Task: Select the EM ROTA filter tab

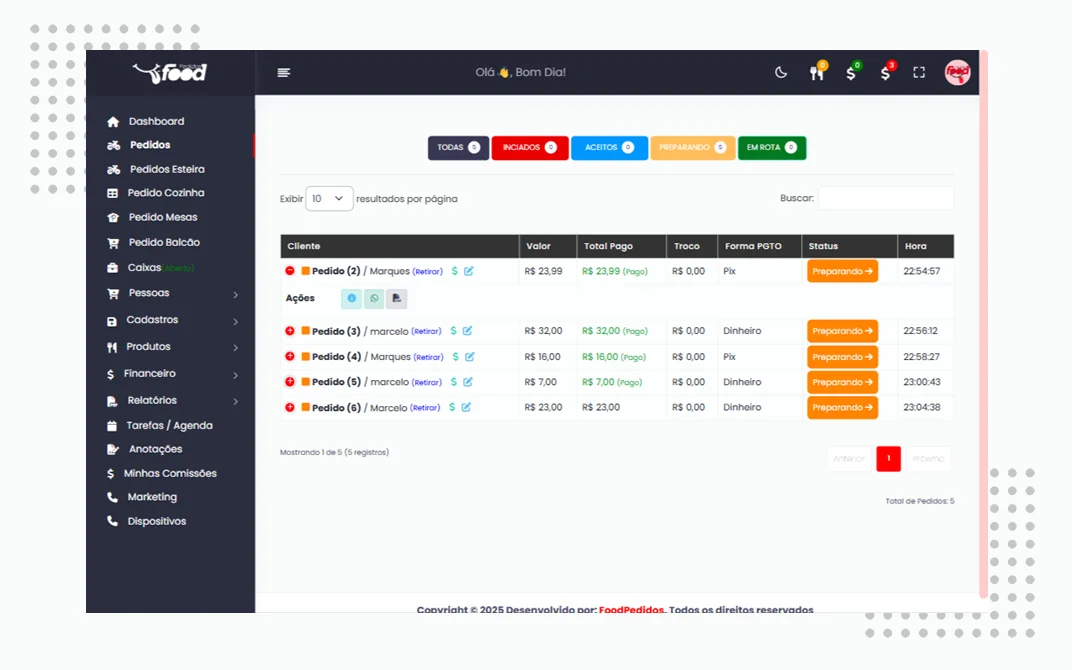Action: point(772,148)
